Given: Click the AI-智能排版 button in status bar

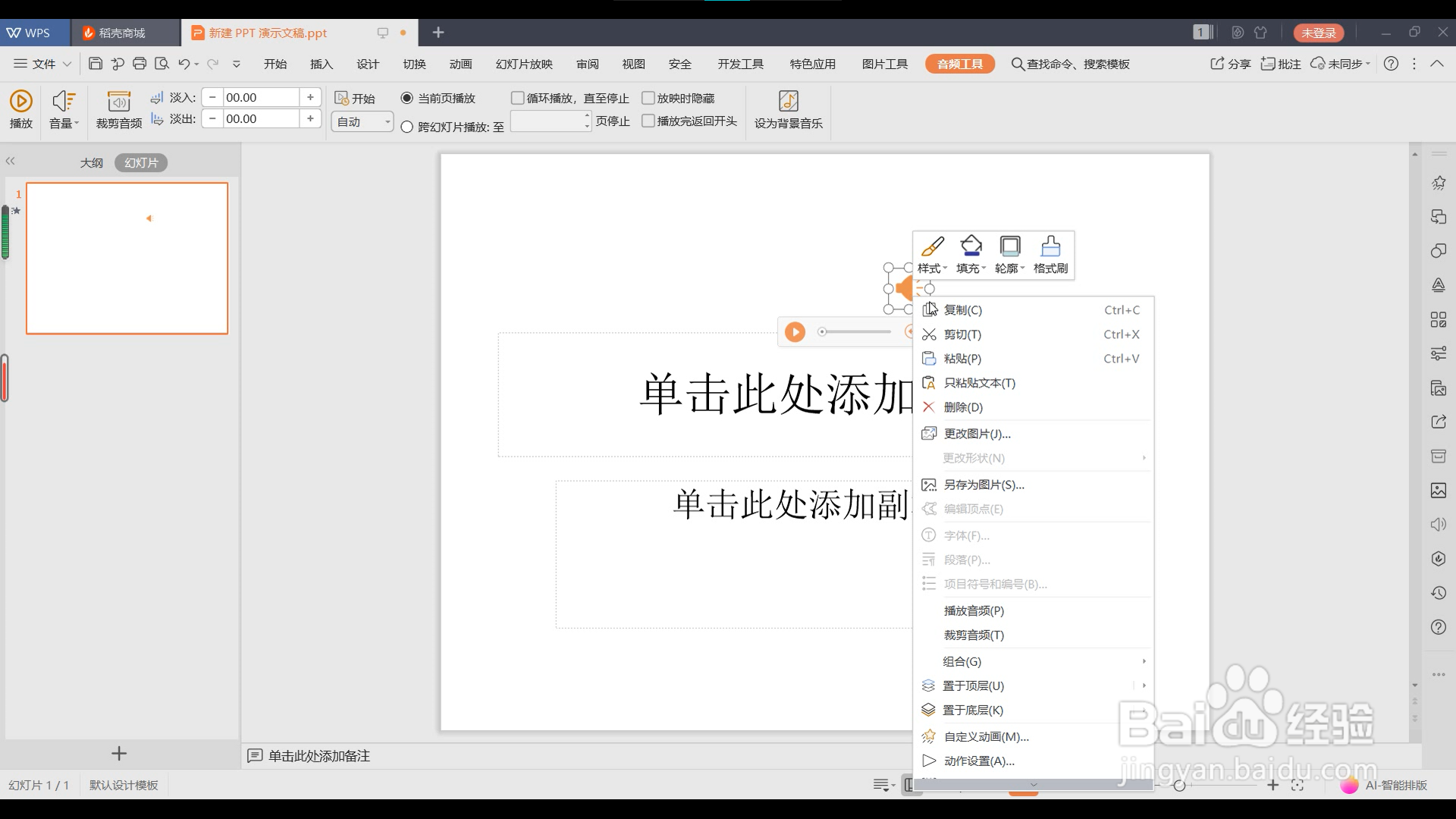Looking at the screenshot, I should 1385,786.
